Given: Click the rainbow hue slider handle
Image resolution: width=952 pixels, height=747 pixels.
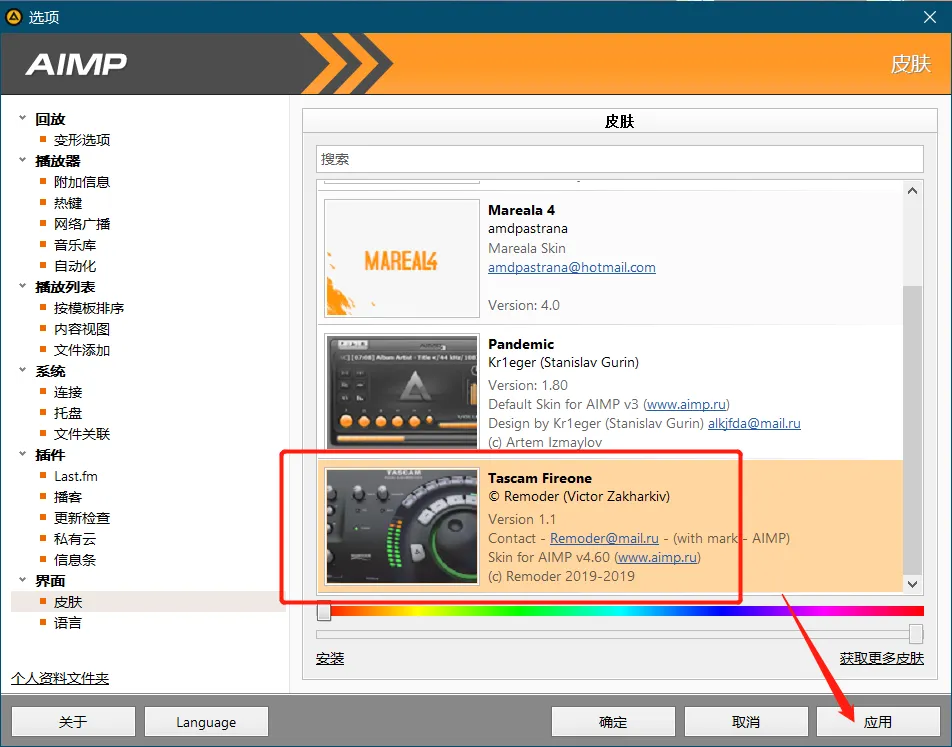Looking at the screenshot, I should click(x=324, y=611).
